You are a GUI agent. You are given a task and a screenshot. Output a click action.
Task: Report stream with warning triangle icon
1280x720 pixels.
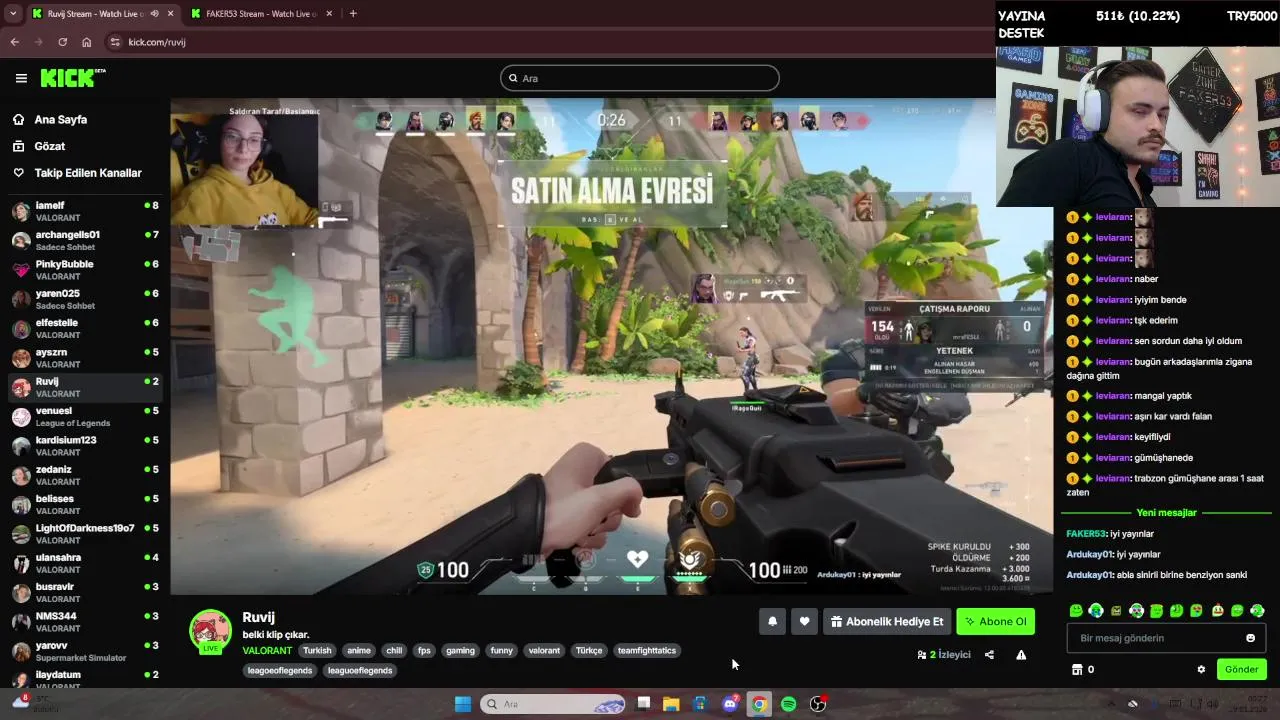1021,655
